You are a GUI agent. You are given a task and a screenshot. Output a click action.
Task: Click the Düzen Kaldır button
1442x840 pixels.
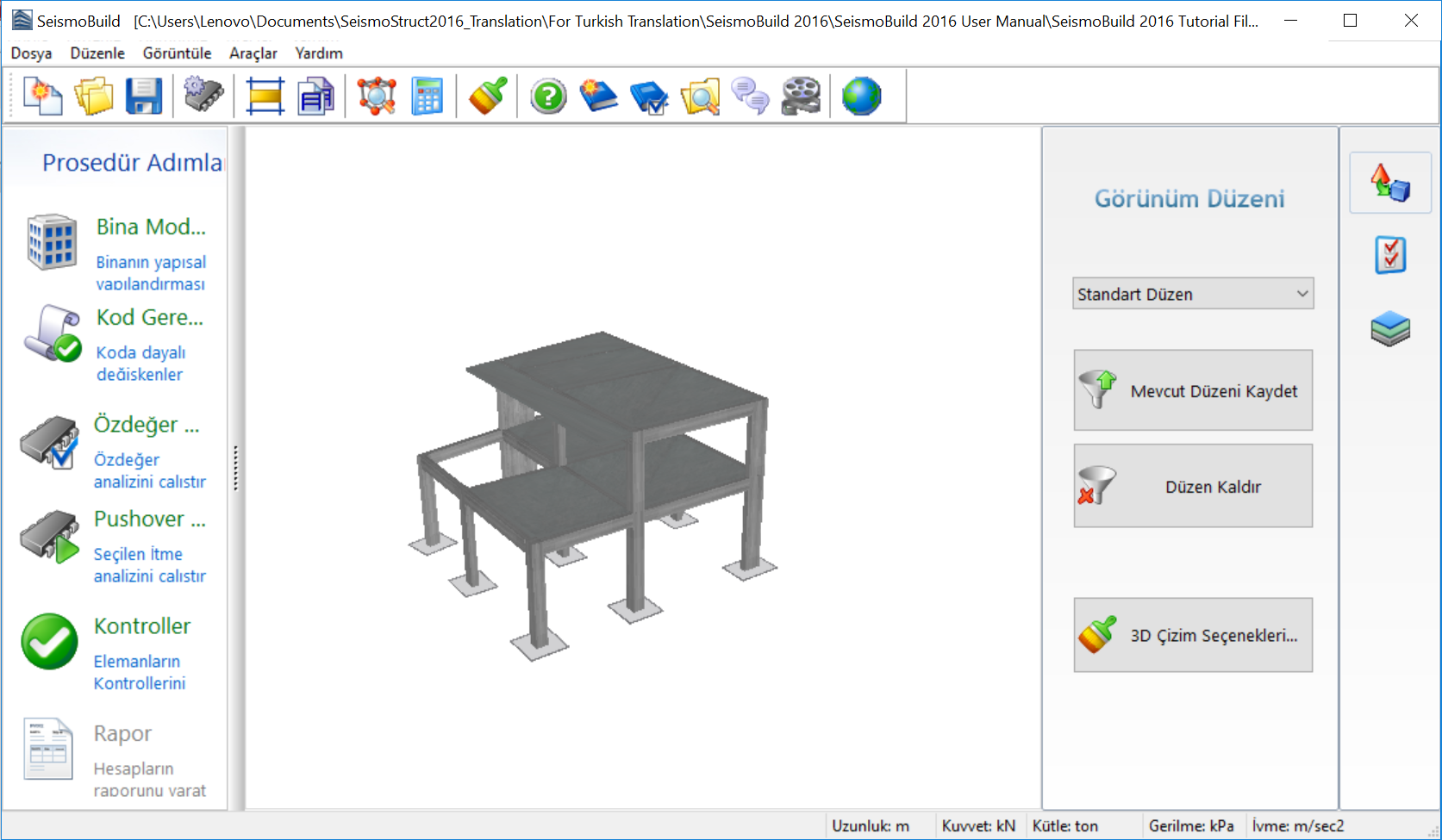(1193, 486)
